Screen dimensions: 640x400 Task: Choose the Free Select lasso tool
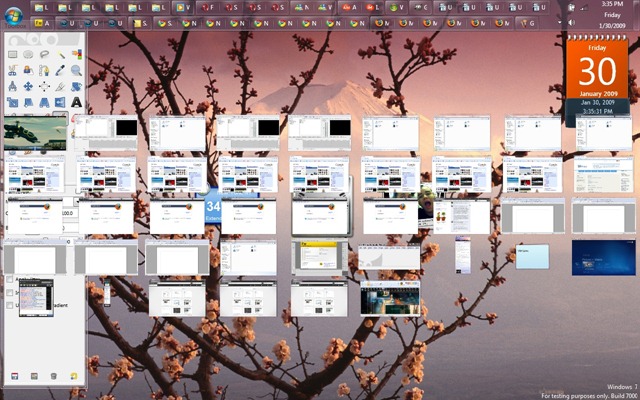point(44,54)
